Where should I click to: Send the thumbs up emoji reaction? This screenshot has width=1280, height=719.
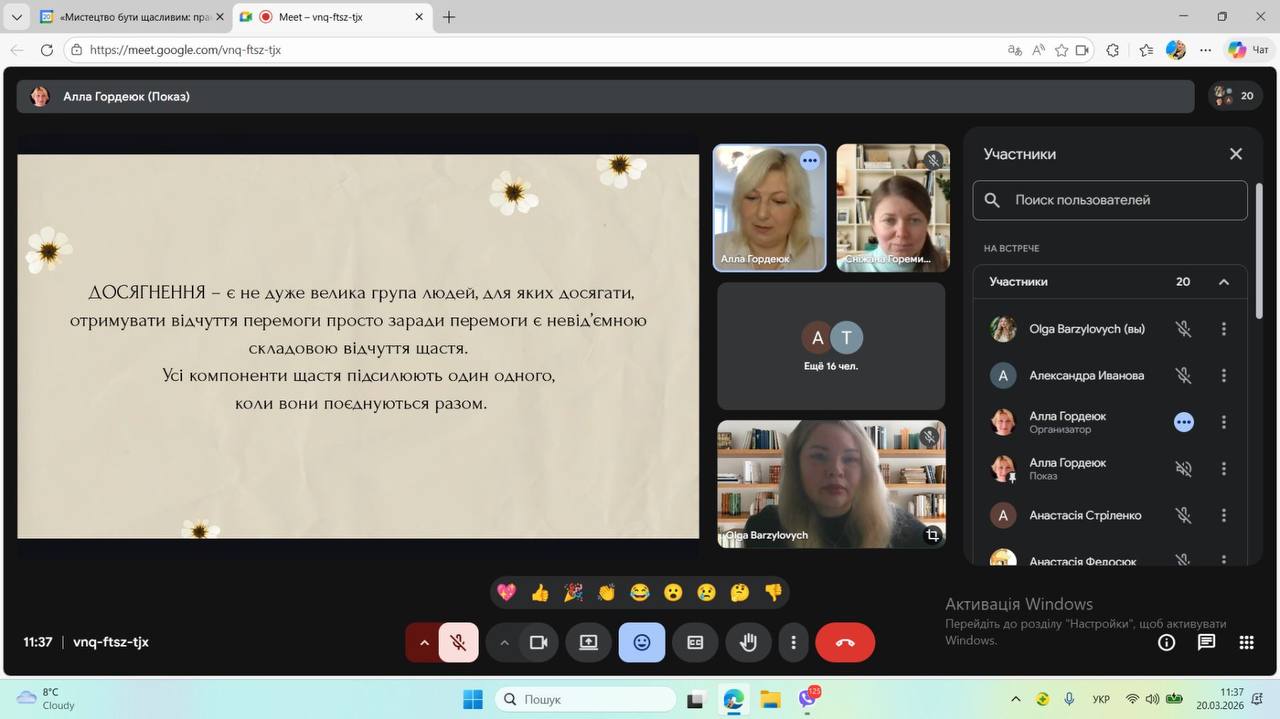pyautogui.click(x=540, y=593)
